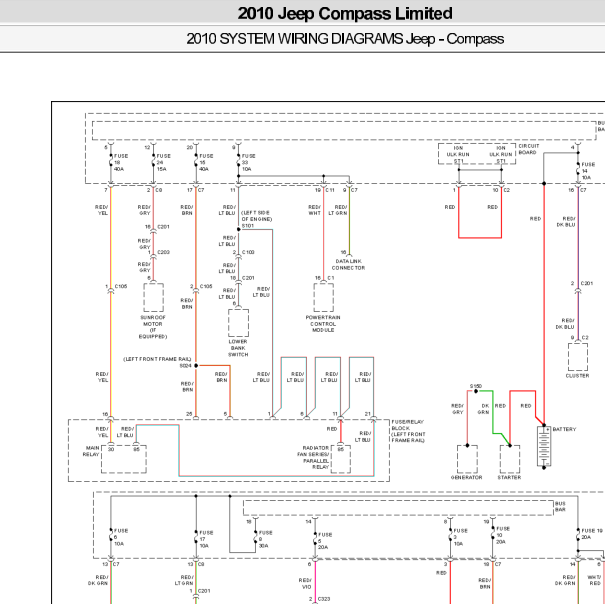Screen dimensions: 605x604
Task: Select the 'S024' splice label
Action: (x=186, y=365)
